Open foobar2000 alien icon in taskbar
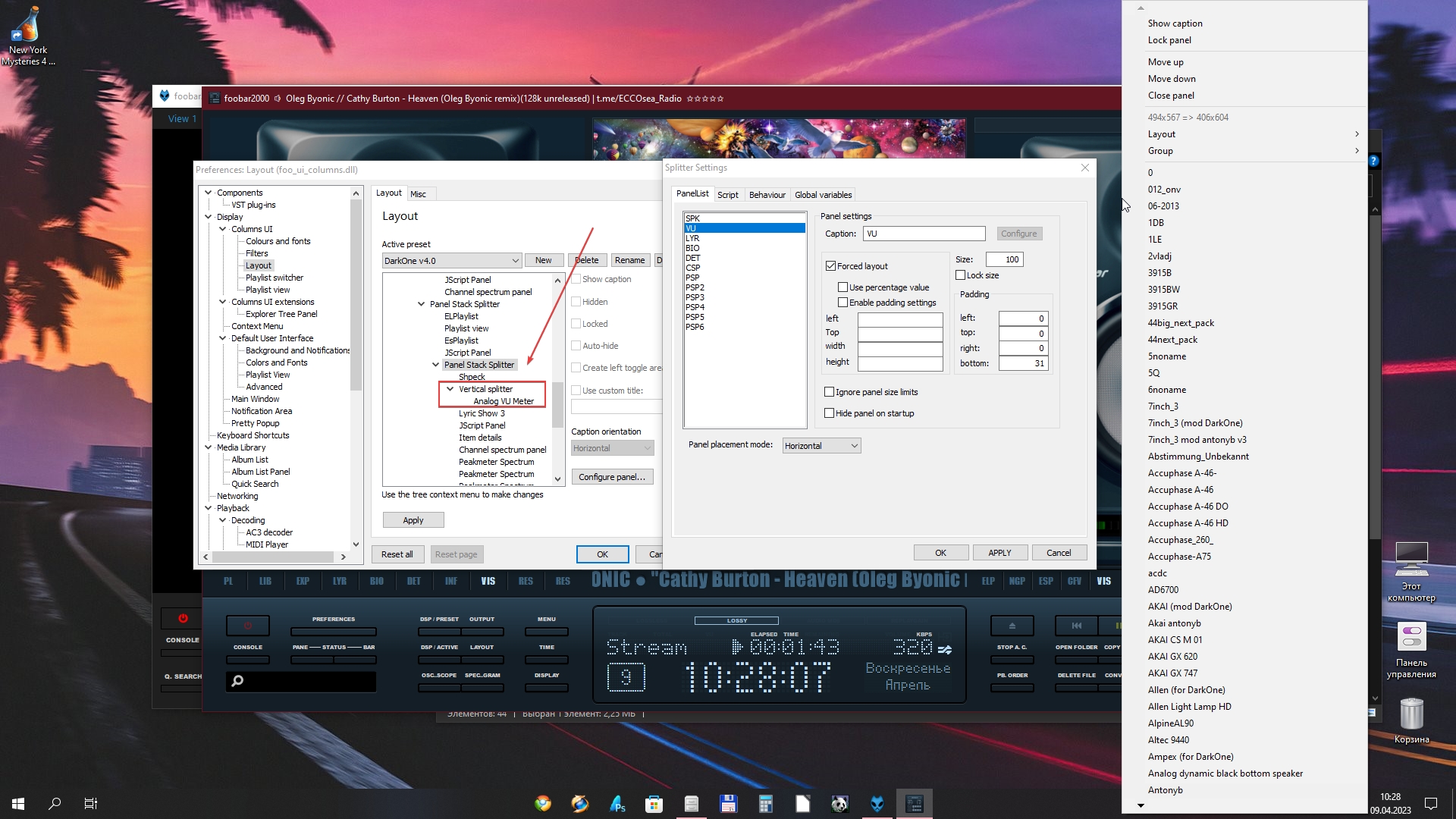This screenshot has height=819, width=1456. pyautogui.click(x=877, y=804)
